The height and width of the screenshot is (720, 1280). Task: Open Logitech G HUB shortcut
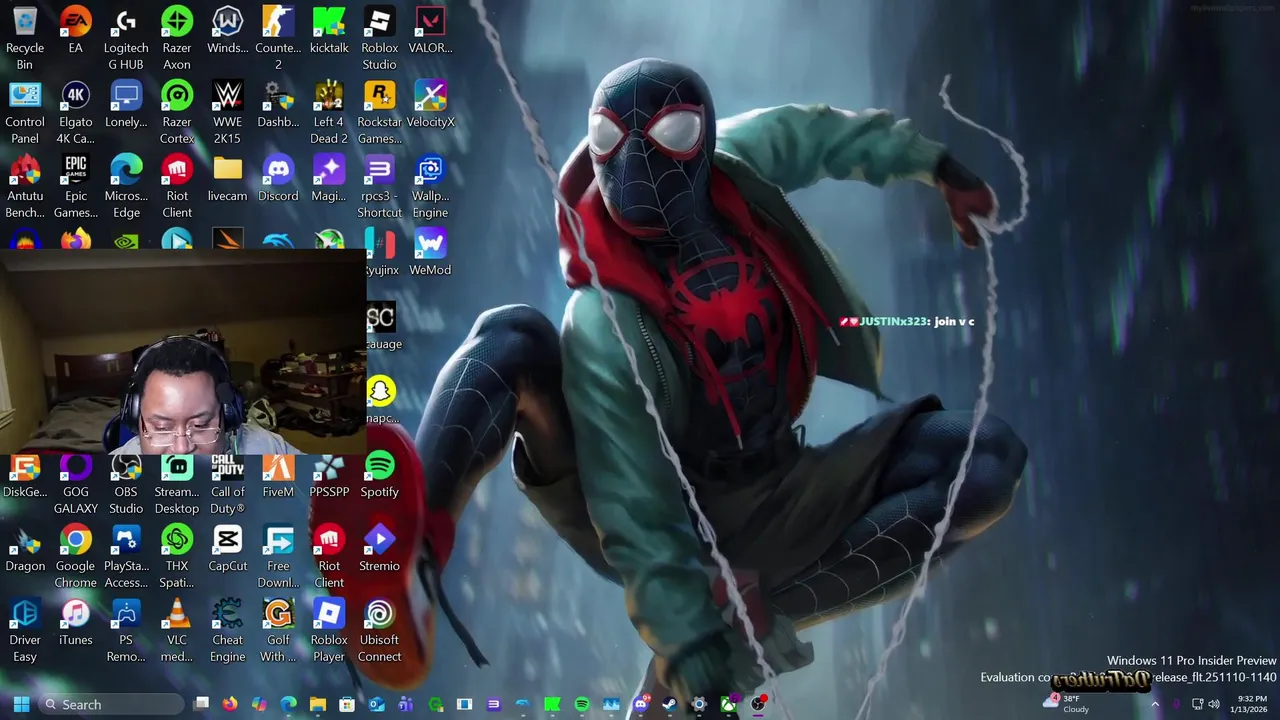(126, 39)
